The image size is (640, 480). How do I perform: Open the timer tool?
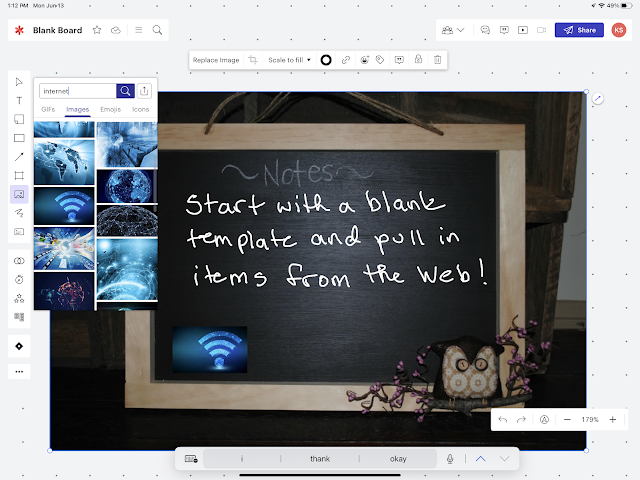pyautogui.click(x=19, y=280)
